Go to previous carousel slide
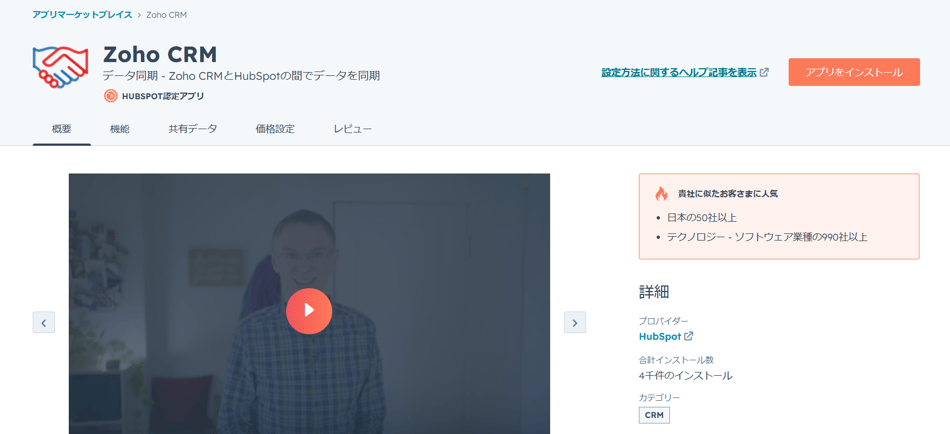The height and width of the screenshot is (434, 950). point(44,322)
